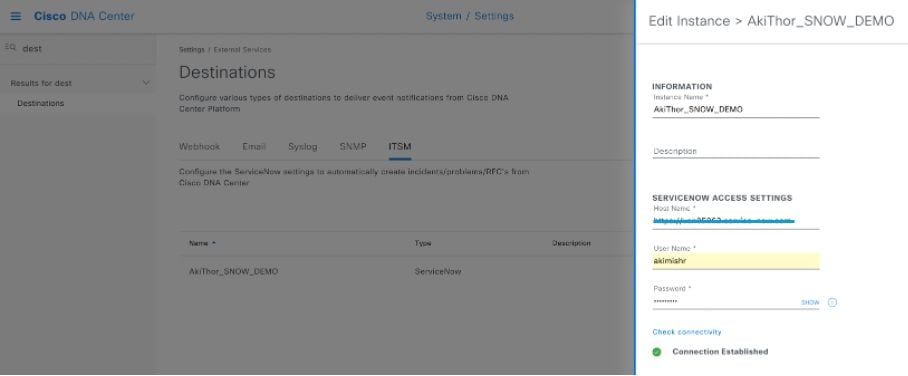This screenshot has height=376, width=908.
Task: Click the green Connection Established status icon
Action: (x=657, y=352)
